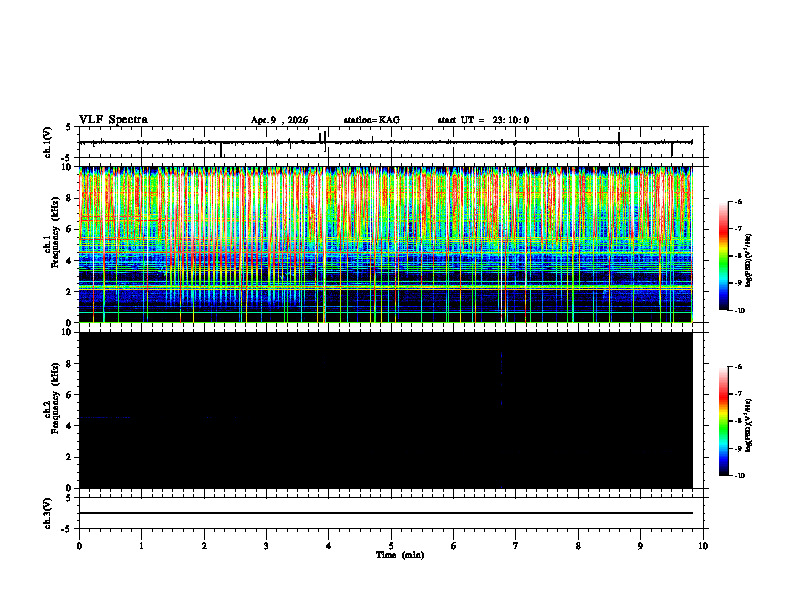Click inside the ch.1 colored spectrogram panel

(385, 244)
